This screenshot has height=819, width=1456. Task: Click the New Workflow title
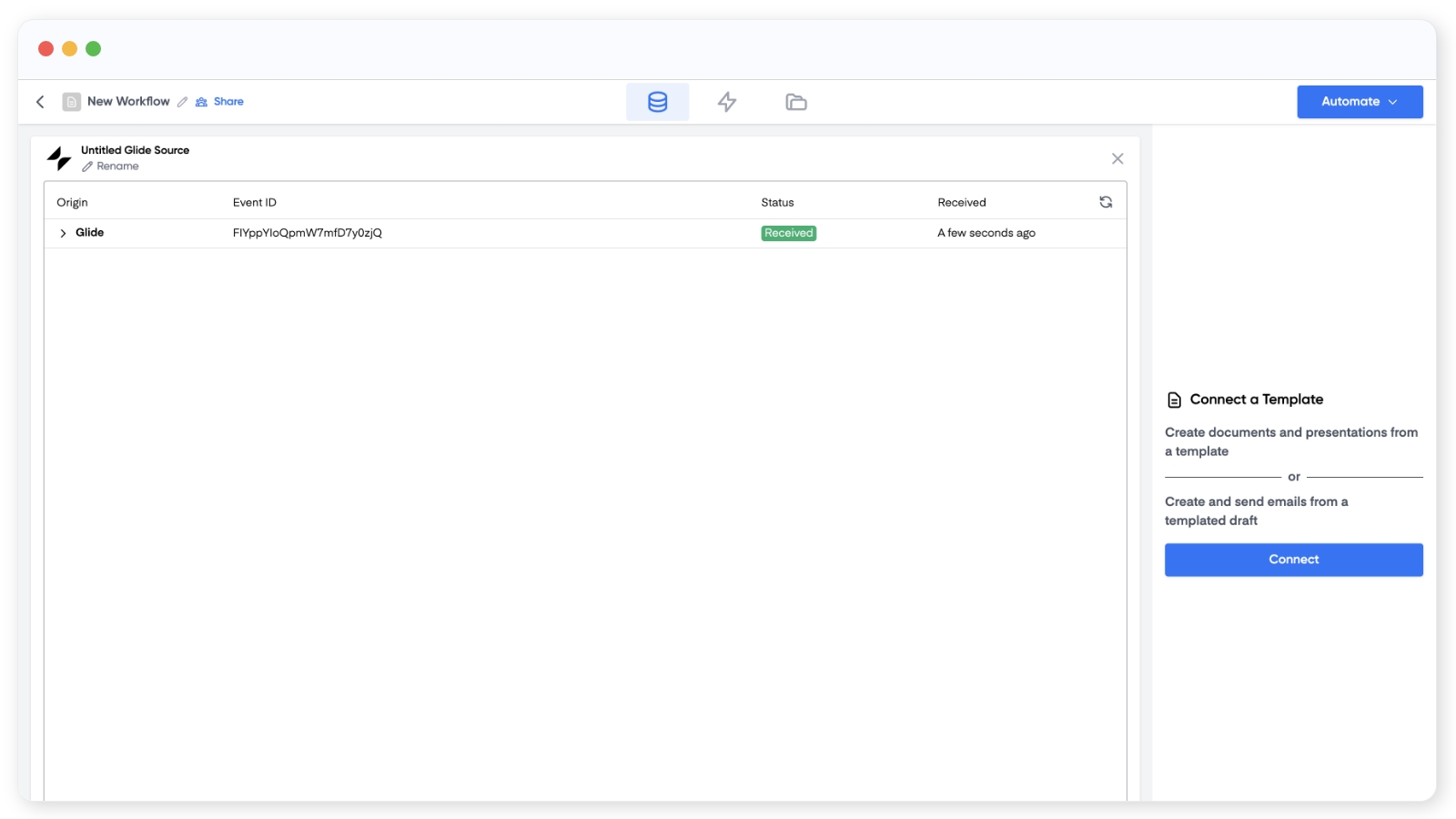pyautogui.click(x=128, y=102)
